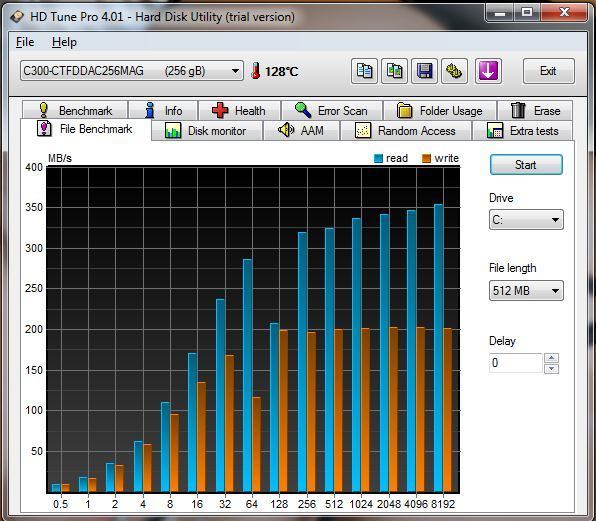Open the File menu
Image resolution: width=596 pixels, height=521 pixels.
coord(25,42)
